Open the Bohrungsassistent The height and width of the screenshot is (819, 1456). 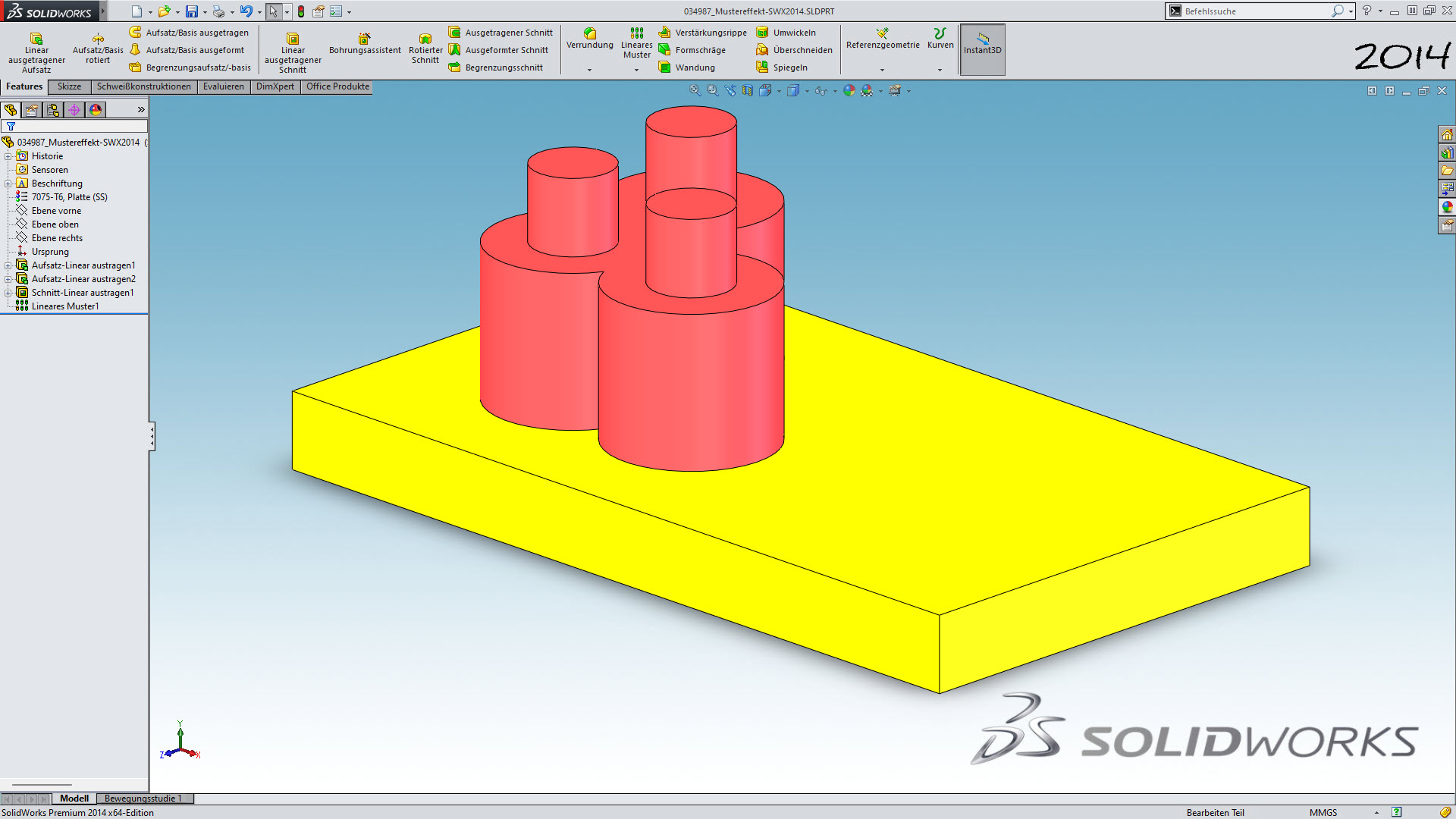pos(365,44)
